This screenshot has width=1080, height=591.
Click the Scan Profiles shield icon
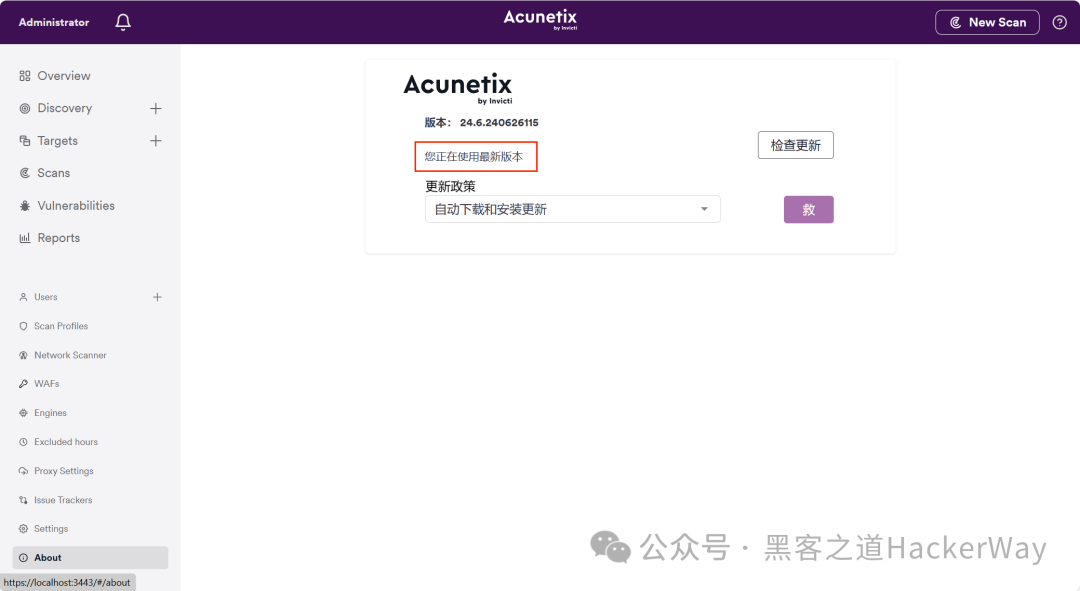tap(23, 326)
